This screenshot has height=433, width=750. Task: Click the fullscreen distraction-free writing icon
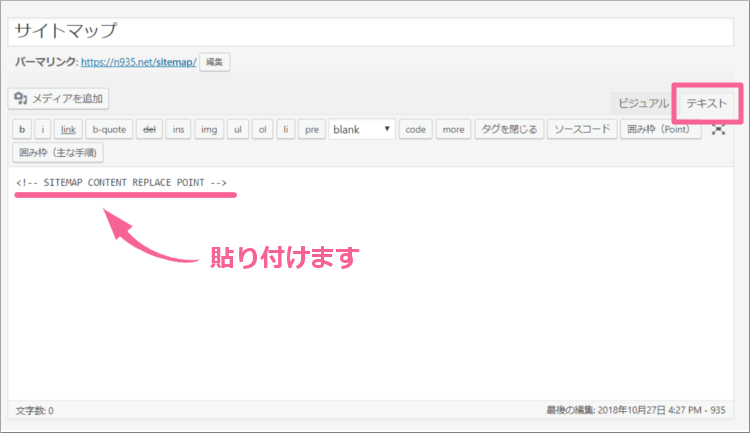[x=718, y=129]
